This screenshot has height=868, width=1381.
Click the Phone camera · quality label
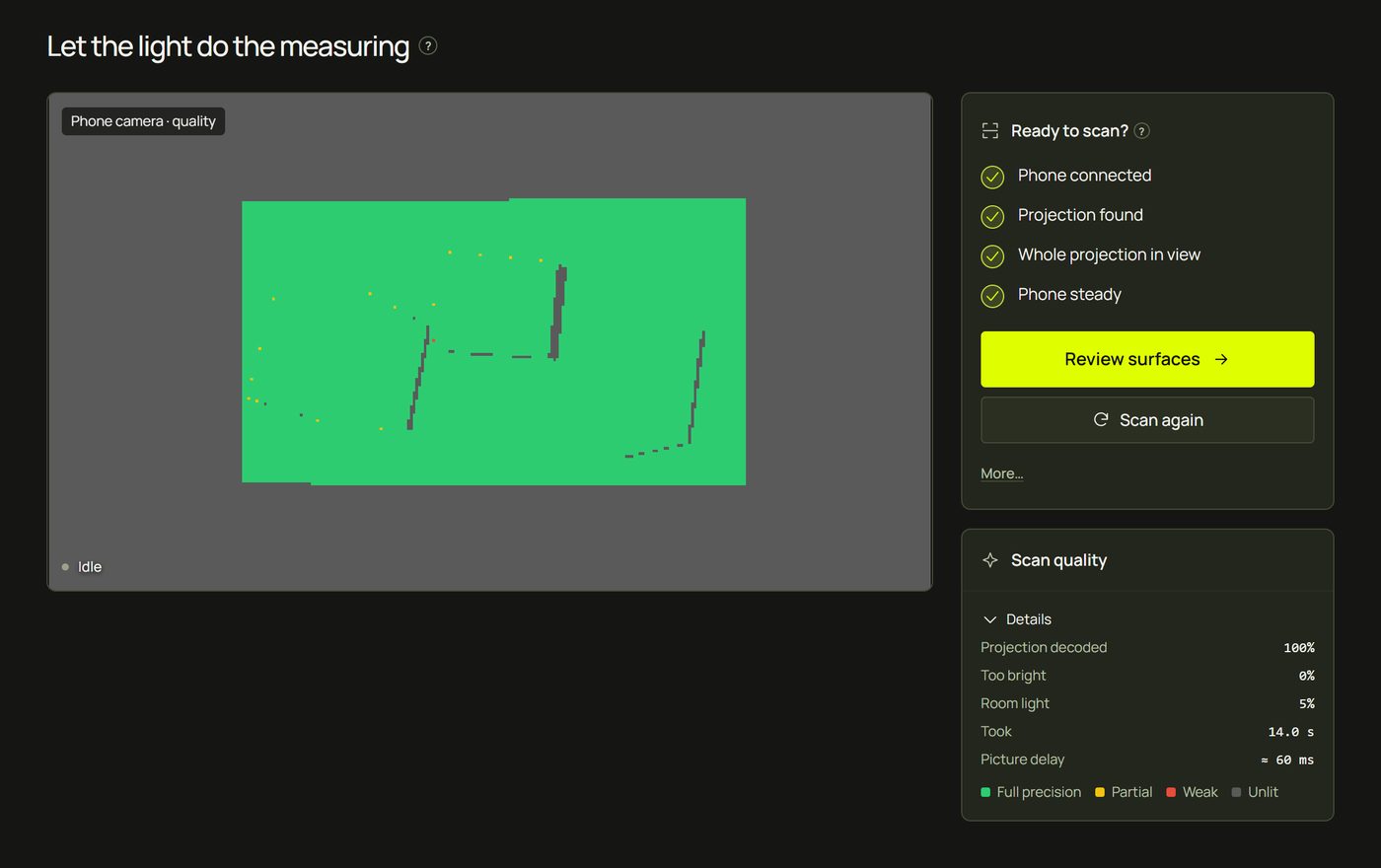click(143, 121)
